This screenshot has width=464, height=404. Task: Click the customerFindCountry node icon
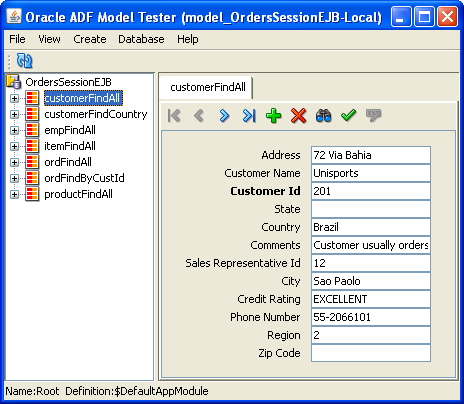32,114
